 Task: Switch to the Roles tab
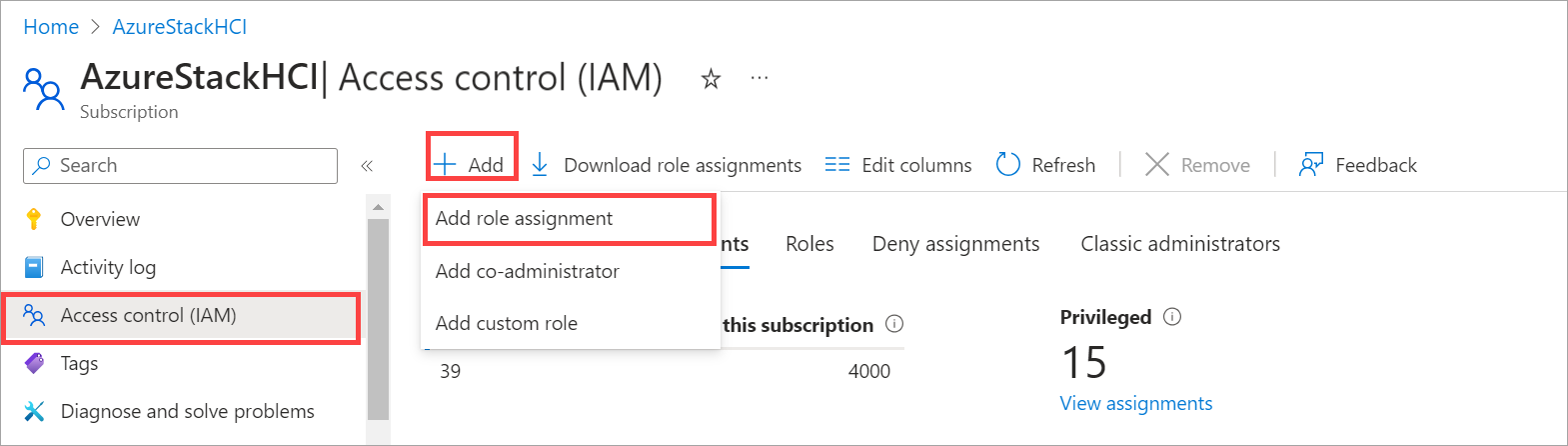[x=809, y=244]
